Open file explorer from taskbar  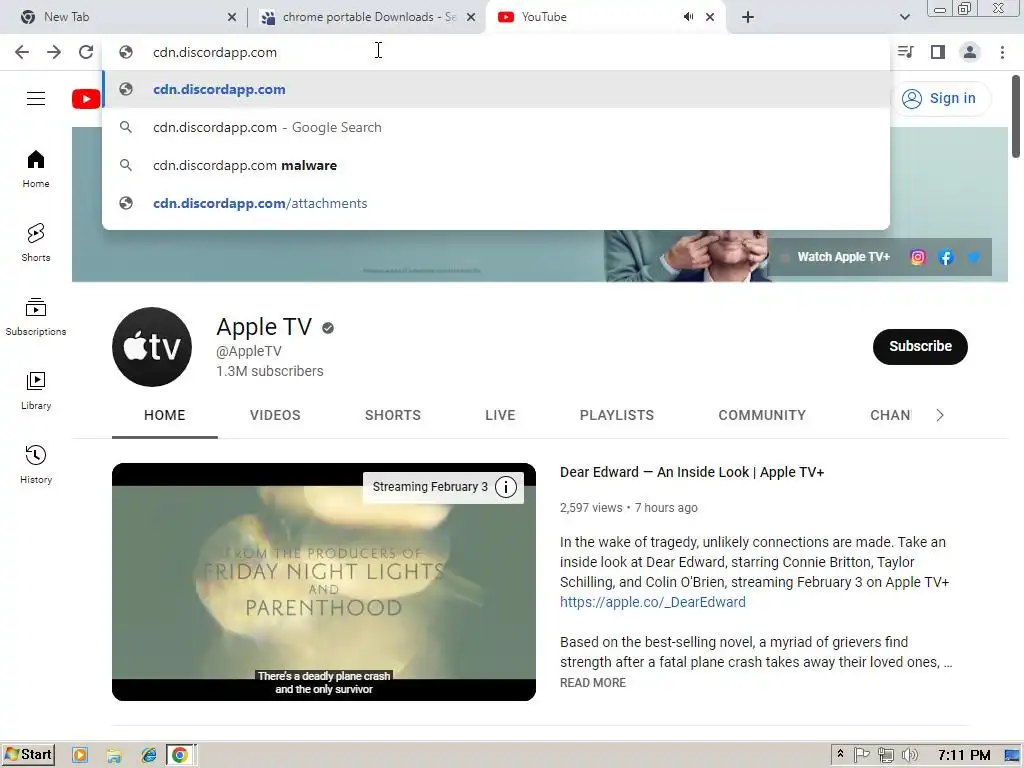[x=114, y=756]
